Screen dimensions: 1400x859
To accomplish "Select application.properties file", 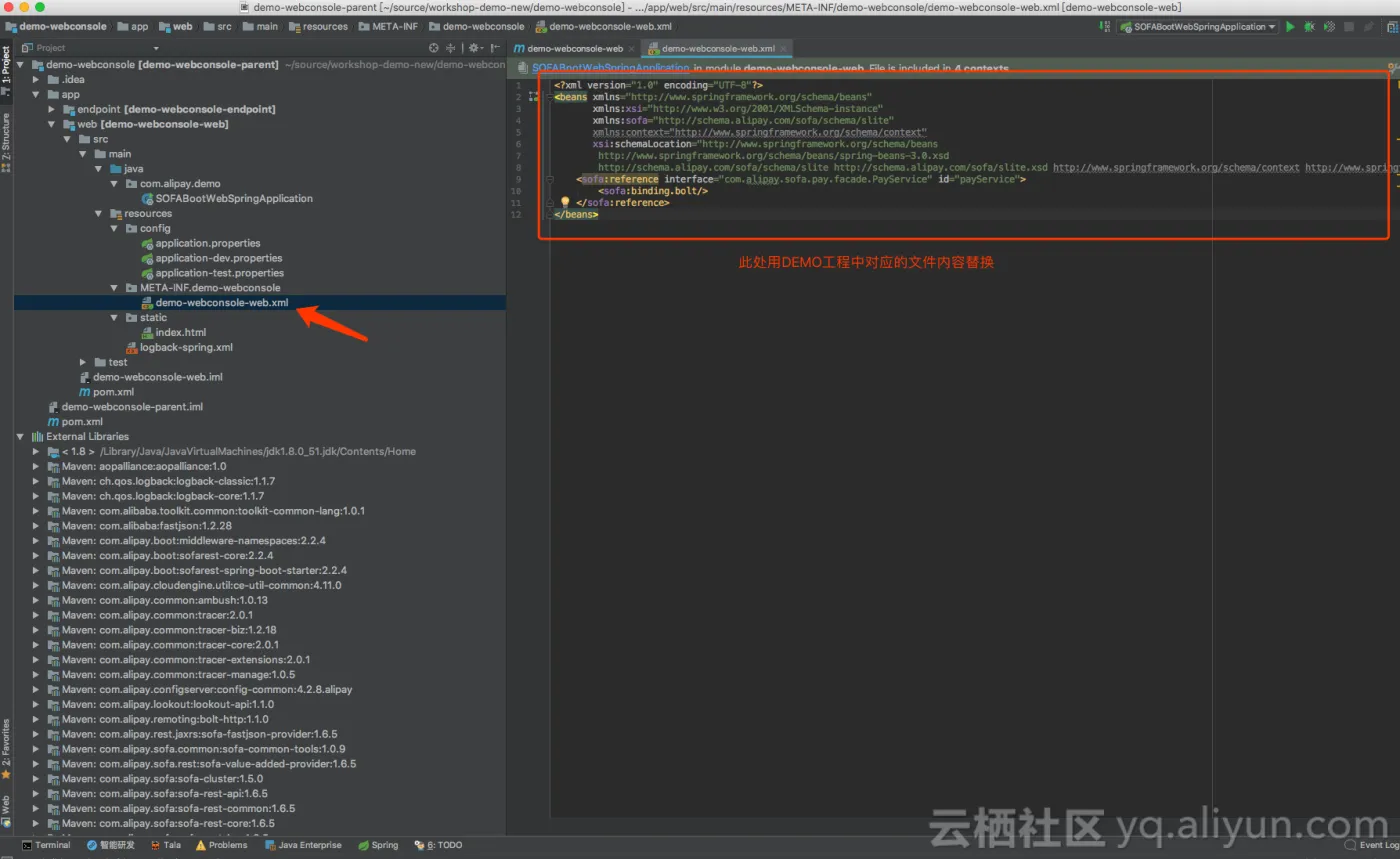I will (207, 243).
